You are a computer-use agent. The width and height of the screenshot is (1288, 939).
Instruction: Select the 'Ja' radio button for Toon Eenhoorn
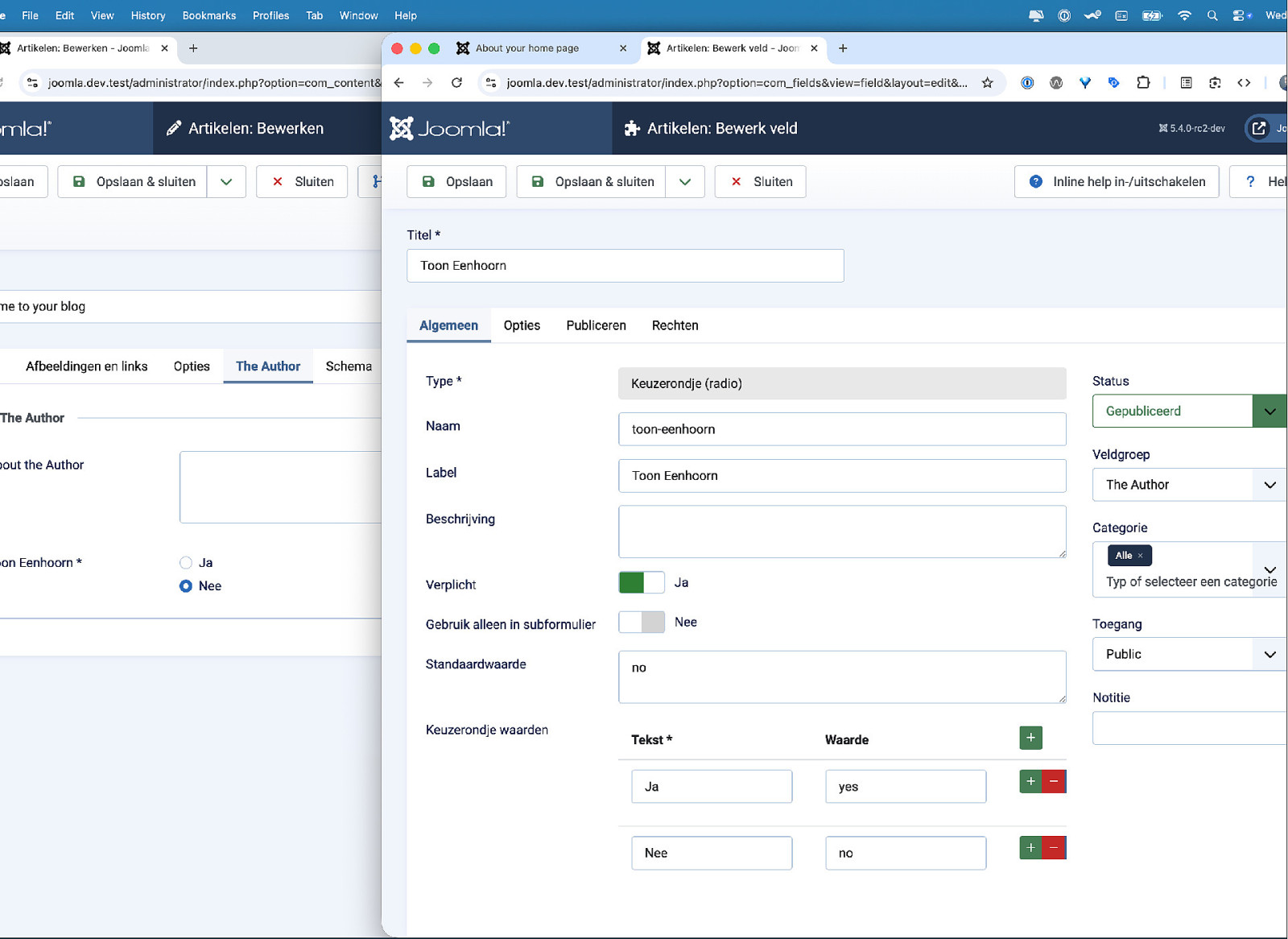[x=186, y=563]
